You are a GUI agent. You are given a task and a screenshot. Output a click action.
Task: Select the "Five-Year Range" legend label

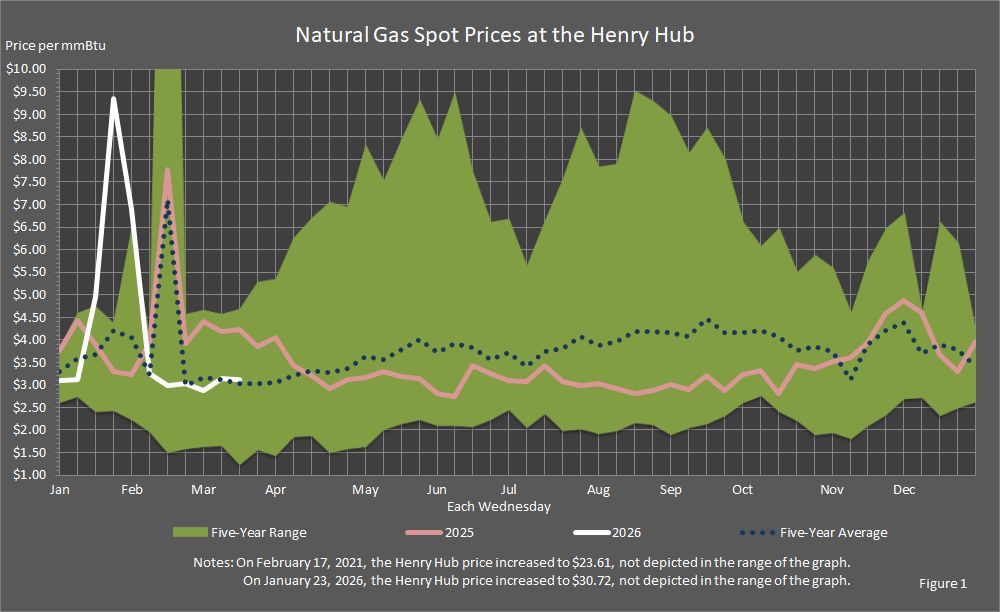[x=258, y=532]
